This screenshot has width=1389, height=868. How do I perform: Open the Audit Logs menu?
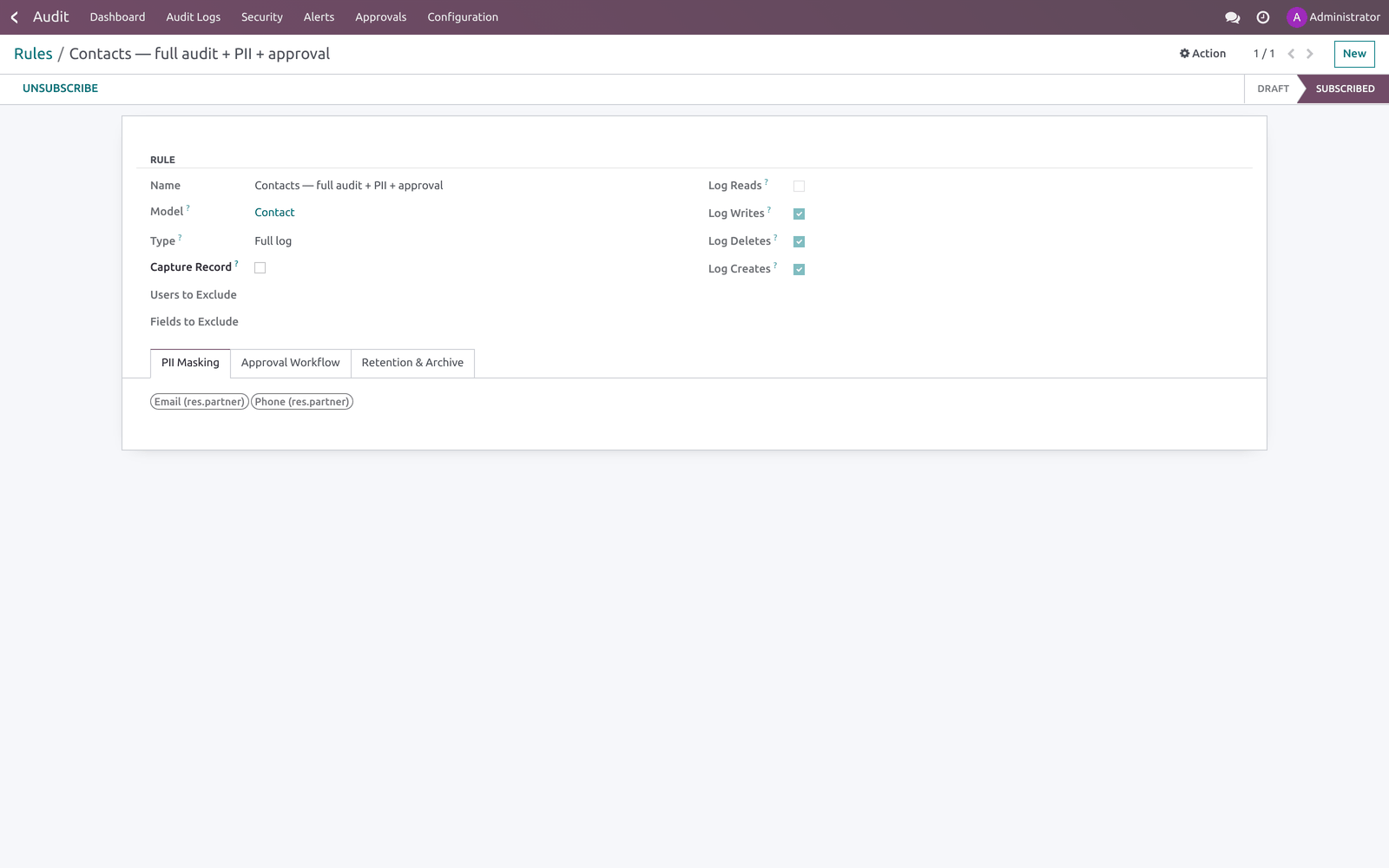pyautogui.click(x=193, y=17)
